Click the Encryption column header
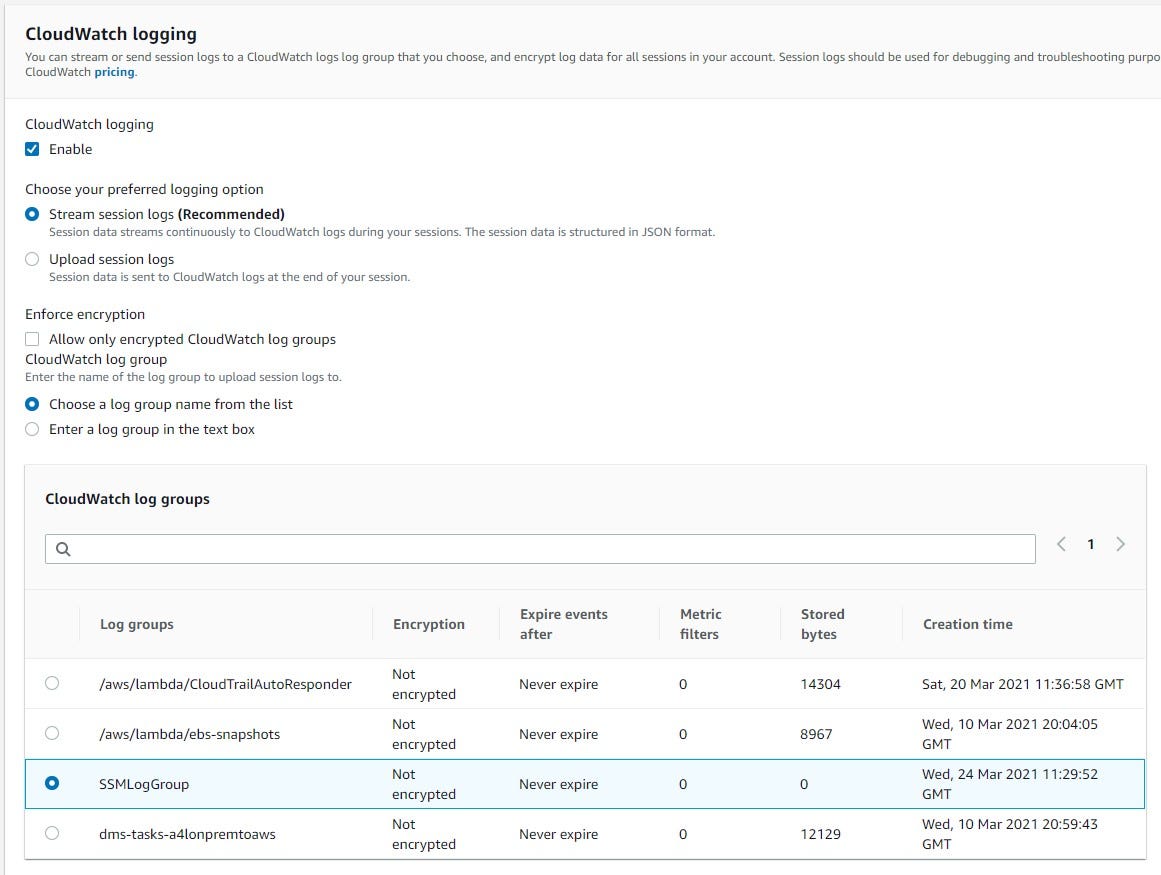 click(428, 624)
